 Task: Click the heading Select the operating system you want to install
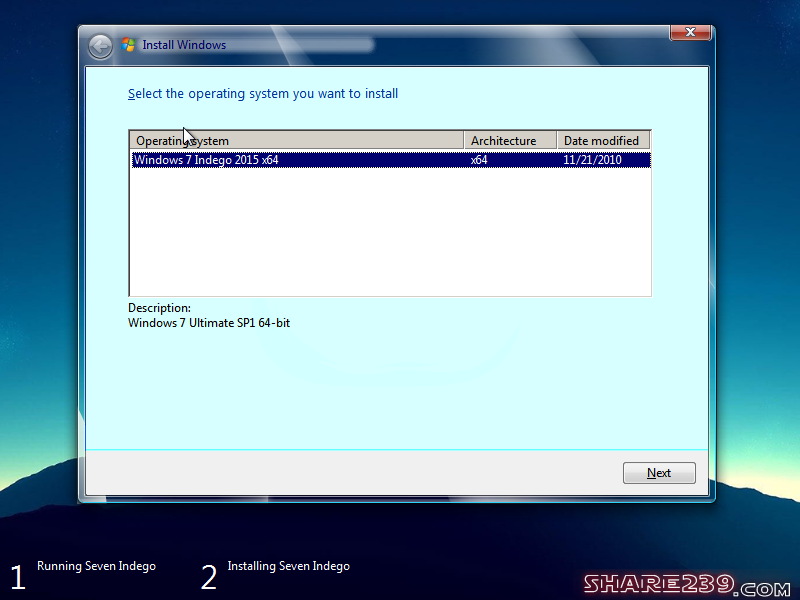point(263,94)
